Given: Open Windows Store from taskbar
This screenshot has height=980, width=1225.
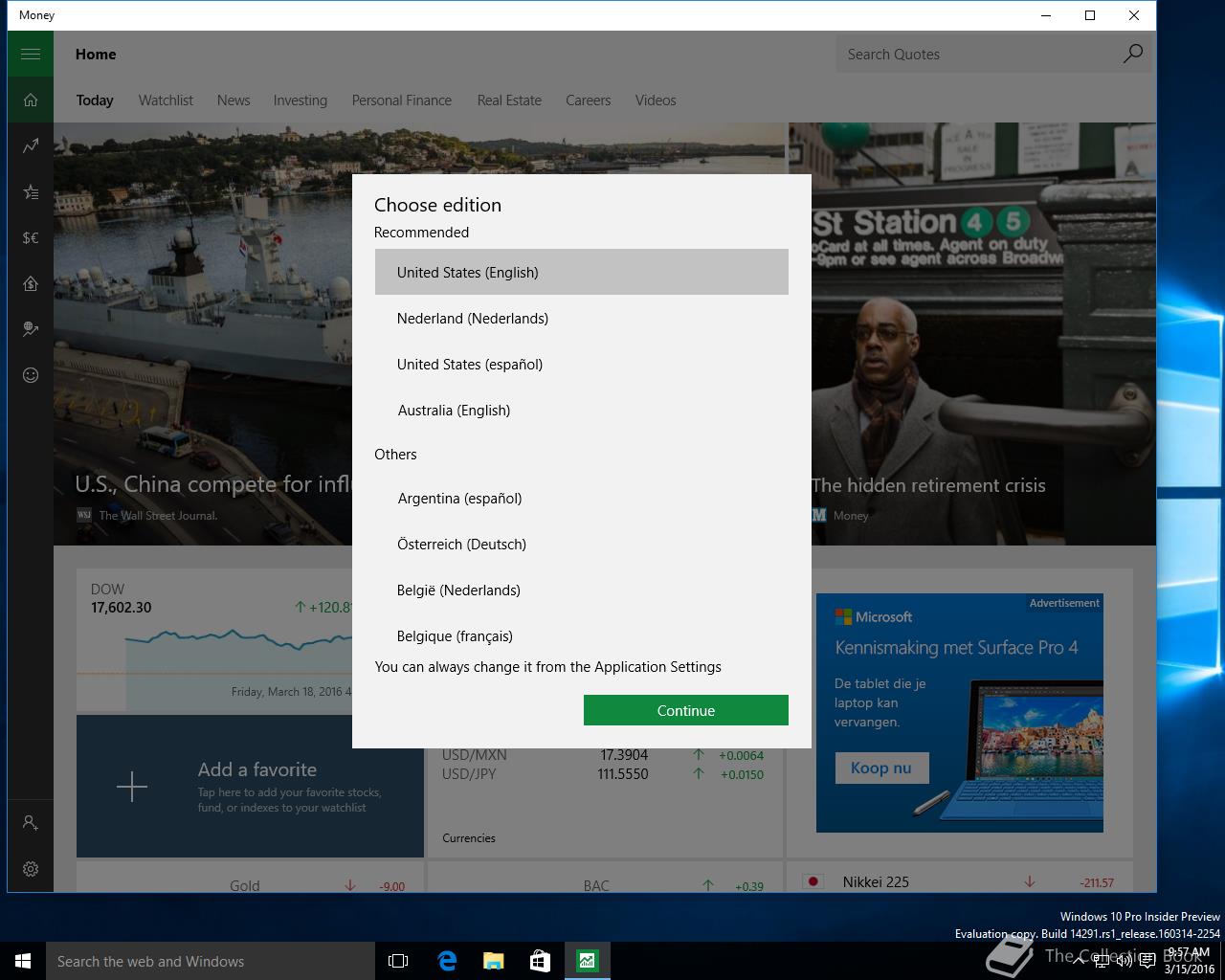Looking at the screenshot, I should (x=540, y=961).
